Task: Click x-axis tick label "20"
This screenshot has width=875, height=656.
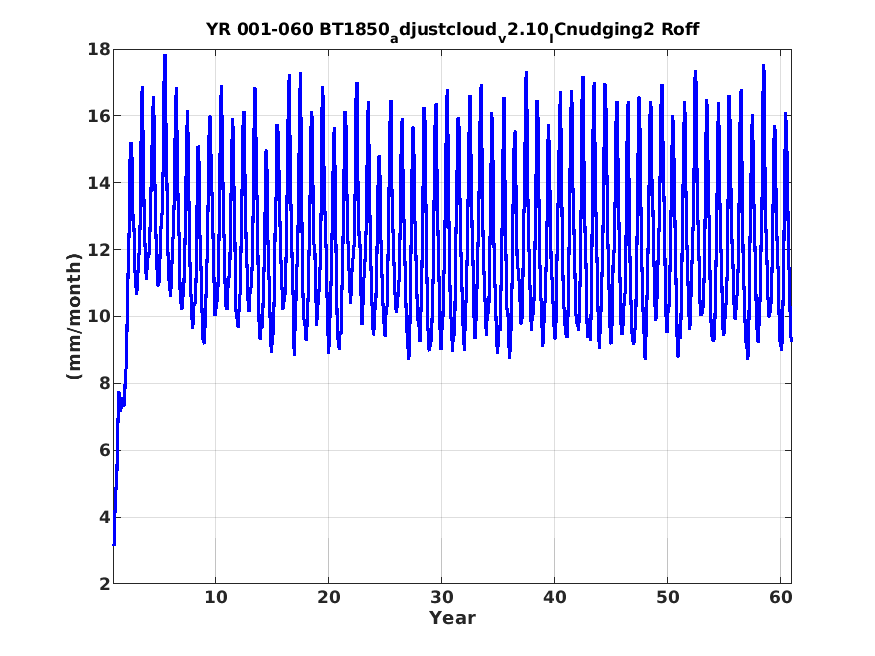Action: pyautogui.click(x=329, y=597)
